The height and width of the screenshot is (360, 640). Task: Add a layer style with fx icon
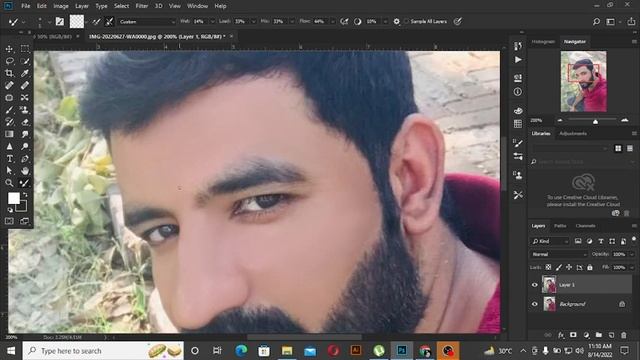click(x=561, y=335)
